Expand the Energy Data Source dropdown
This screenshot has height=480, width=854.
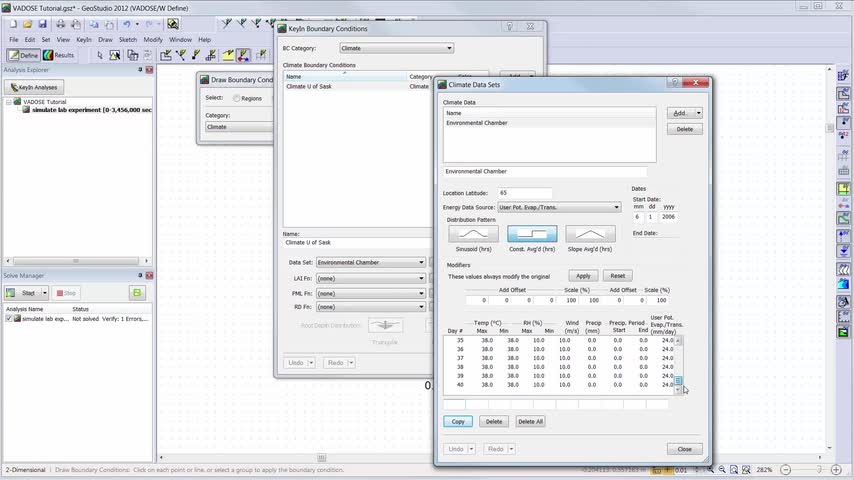click(558, 208)
